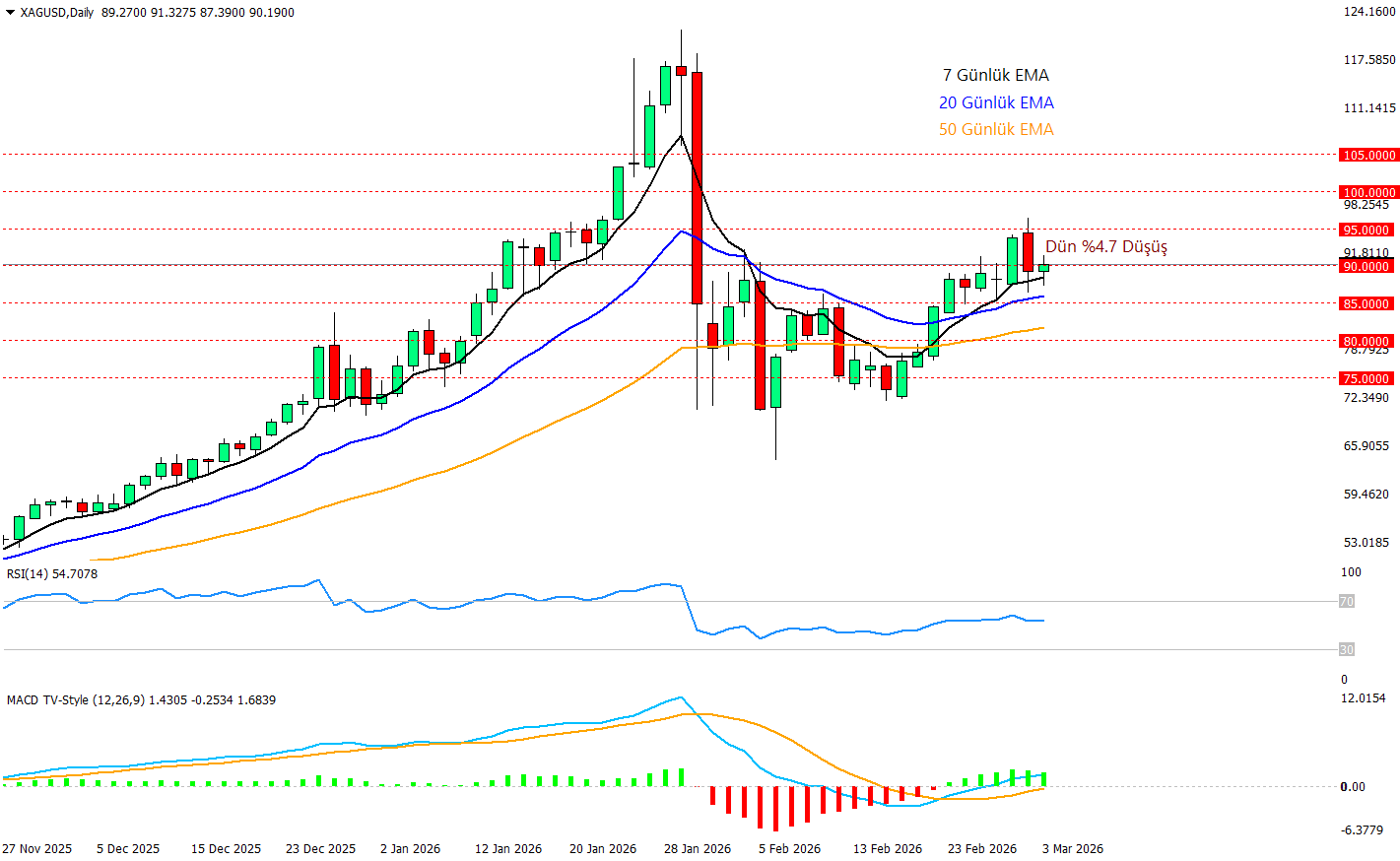Click 28 Jan 2026 on the time axis
Screen dimensions: 1400x861
pyautogui.click(x=698, y=849)
